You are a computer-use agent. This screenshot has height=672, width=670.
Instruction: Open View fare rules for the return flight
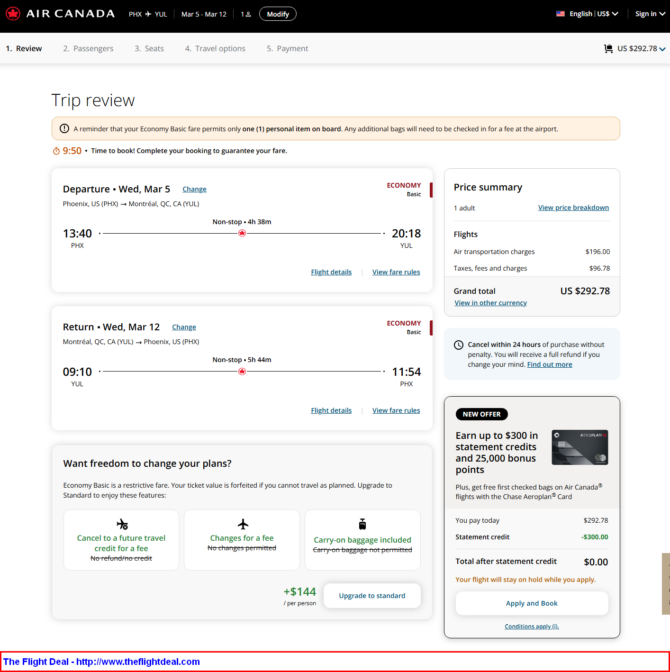pos(396,411)
